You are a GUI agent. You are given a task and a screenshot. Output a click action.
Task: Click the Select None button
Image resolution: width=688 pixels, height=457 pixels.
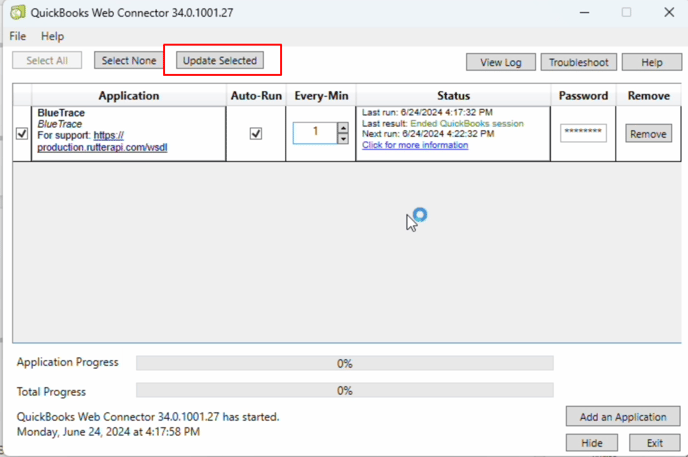click(x=129, y=61)
